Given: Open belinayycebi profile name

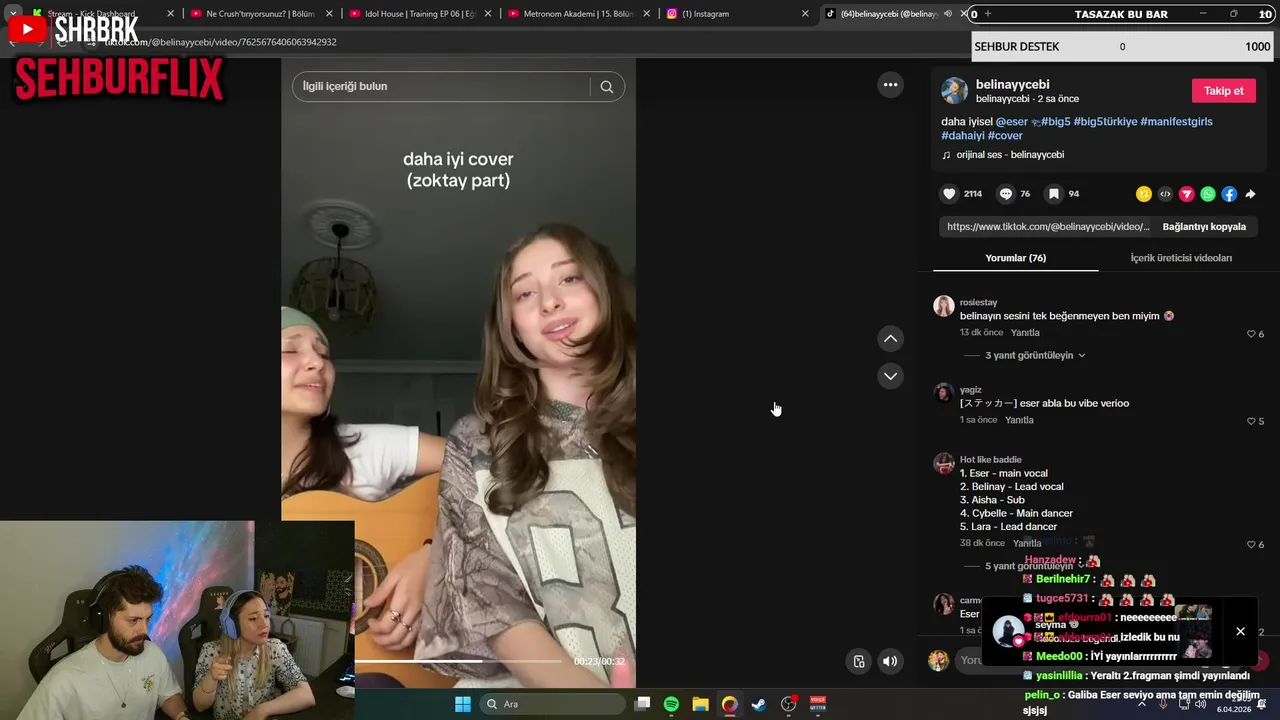Looking at the screenshot, I should coord(1012,85).
